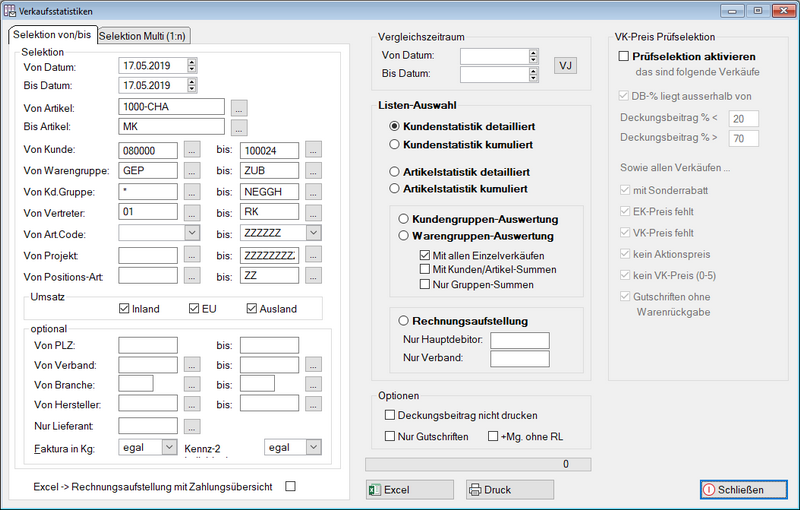
Task: Open lookup next to Von Artikel field
Action: coord(239,107)
